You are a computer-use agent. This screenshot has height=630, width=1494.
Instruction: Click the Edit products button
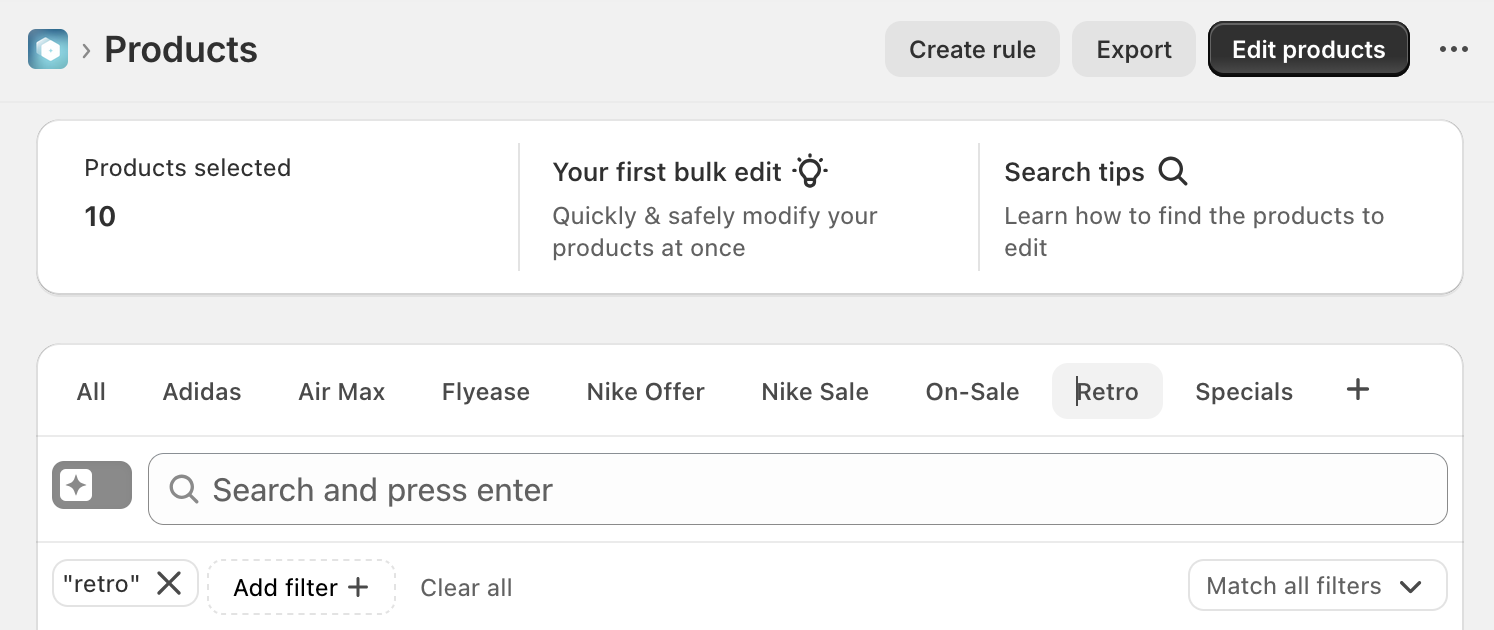[1308, 49]
